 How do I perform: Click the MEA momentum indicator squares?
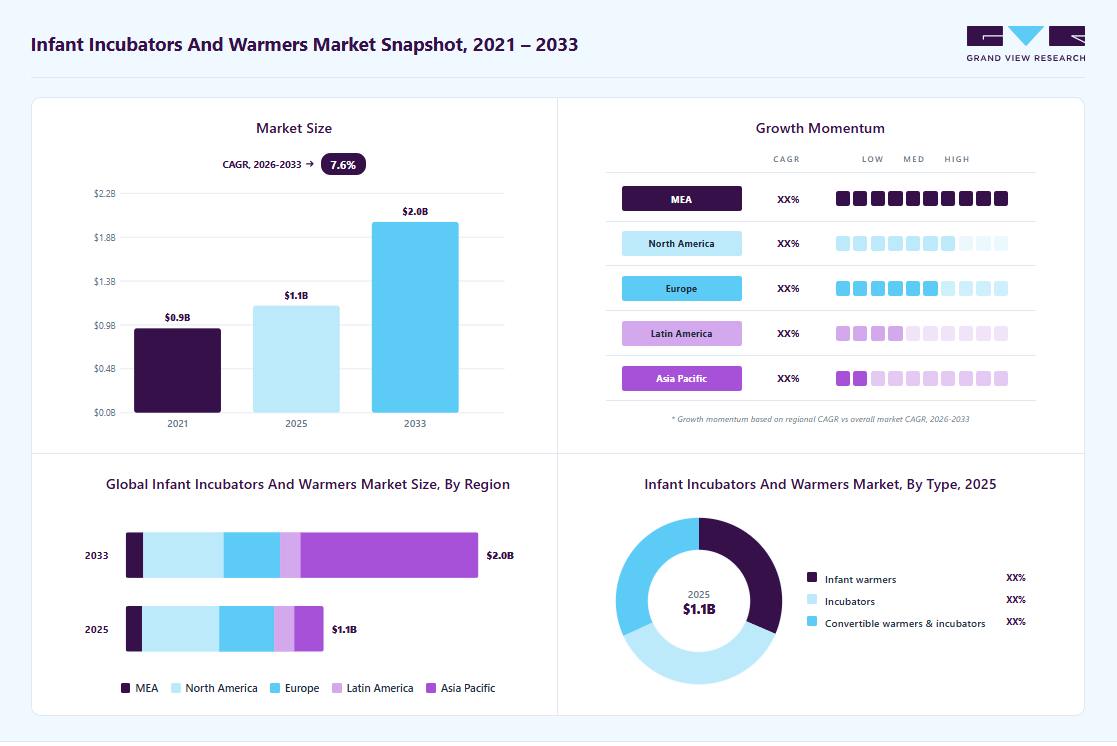[922, 199]
